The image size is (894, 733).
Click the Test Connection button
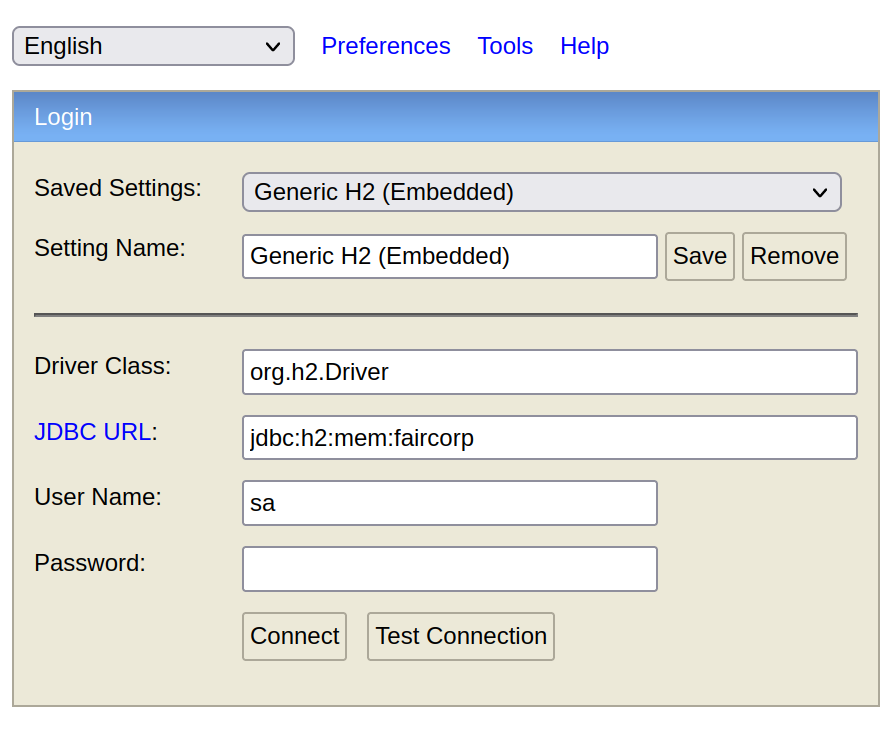461,637
